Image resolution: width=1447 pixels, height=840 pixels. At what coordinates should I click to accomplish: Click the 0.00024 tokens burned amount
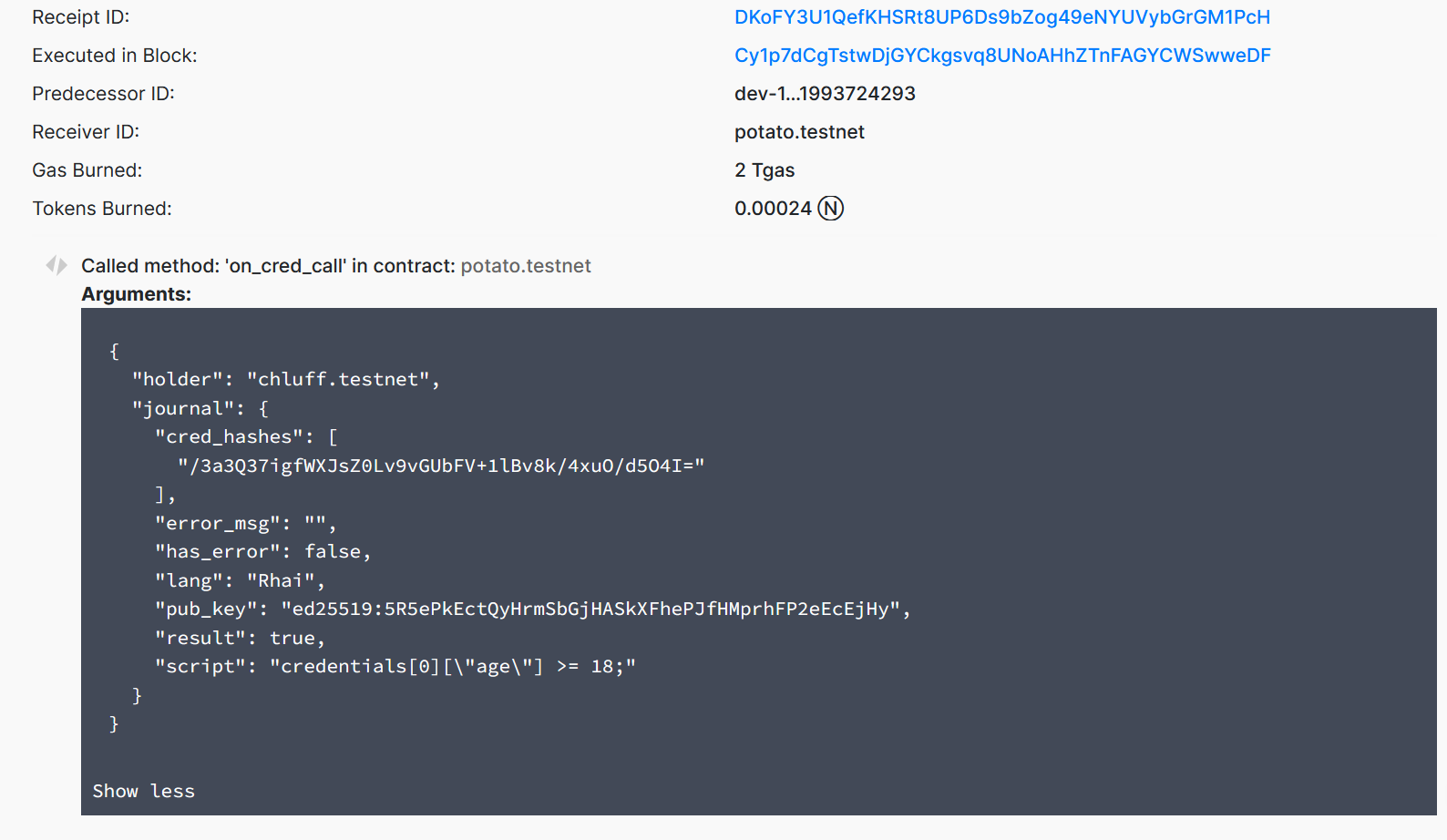tap(772, 209)
